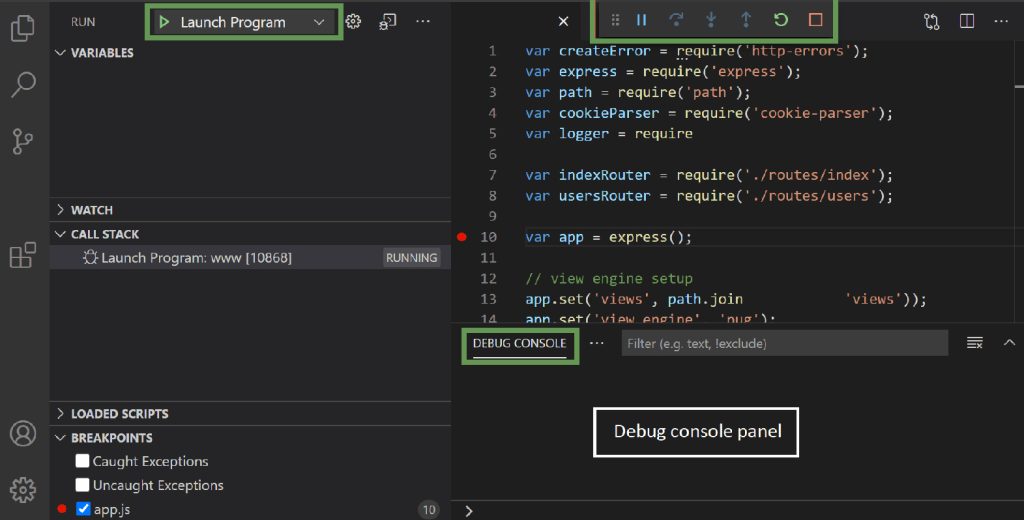This screenshot has width=1024, height=520.
Task: Maximize the panel with the up chevron
Action: [x=1009, y=342]
